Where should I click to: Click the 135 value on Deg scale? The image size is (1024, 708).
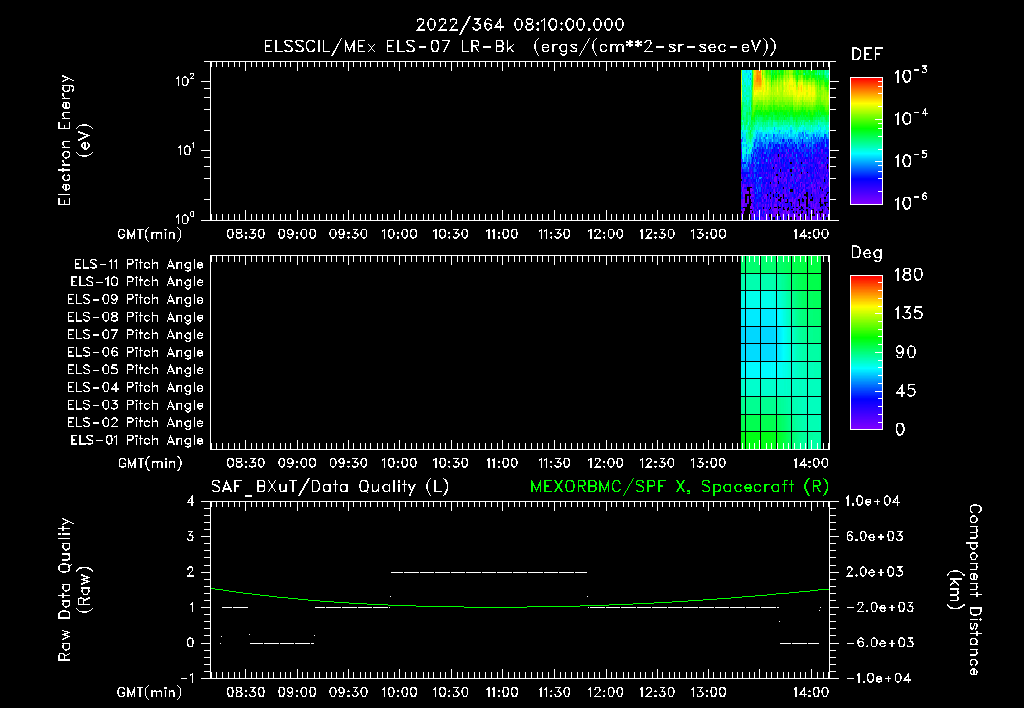point(908,314)
